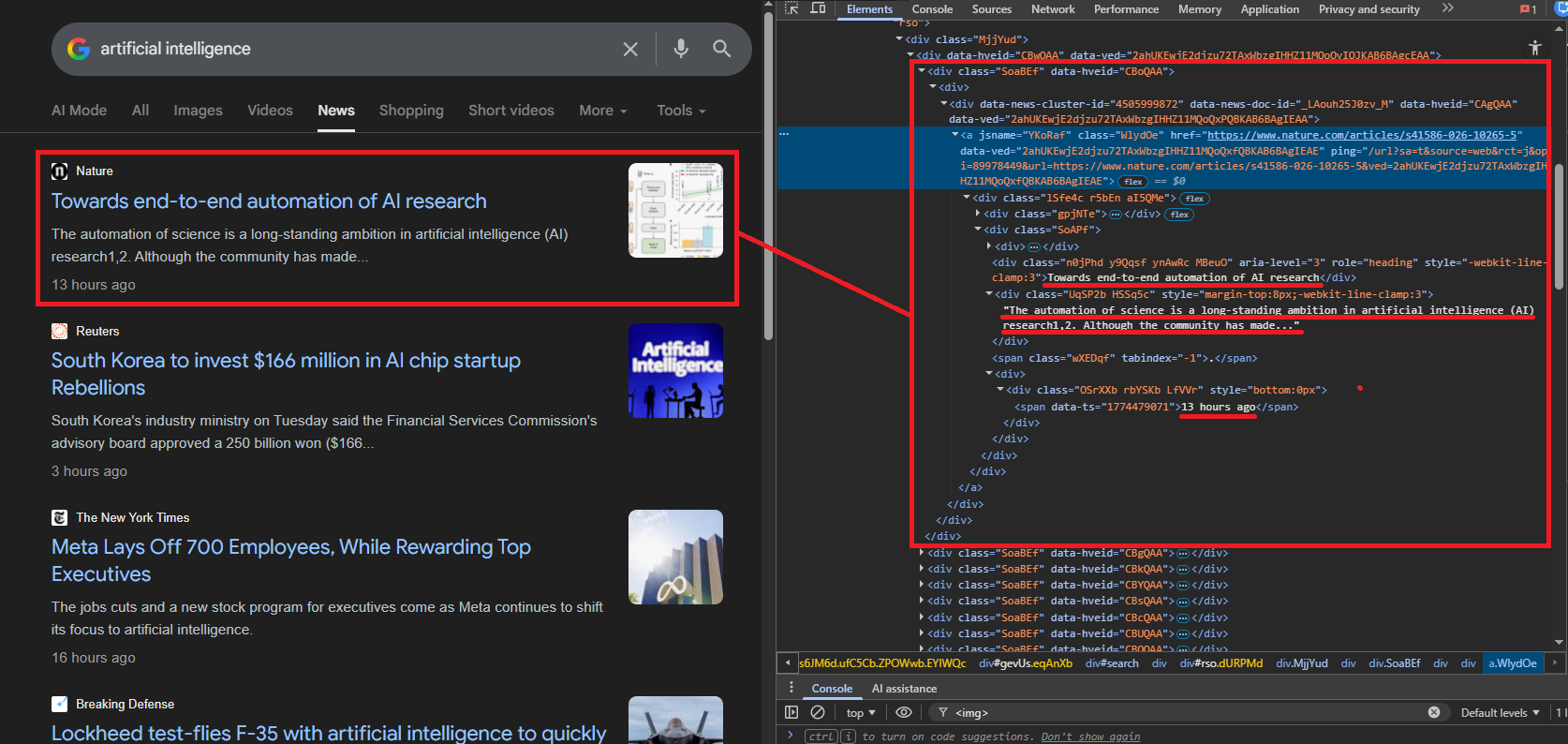
Task: Show more DevTools tabs with the double chevron
Action: pyautogui.click(x=1447, y=8)
